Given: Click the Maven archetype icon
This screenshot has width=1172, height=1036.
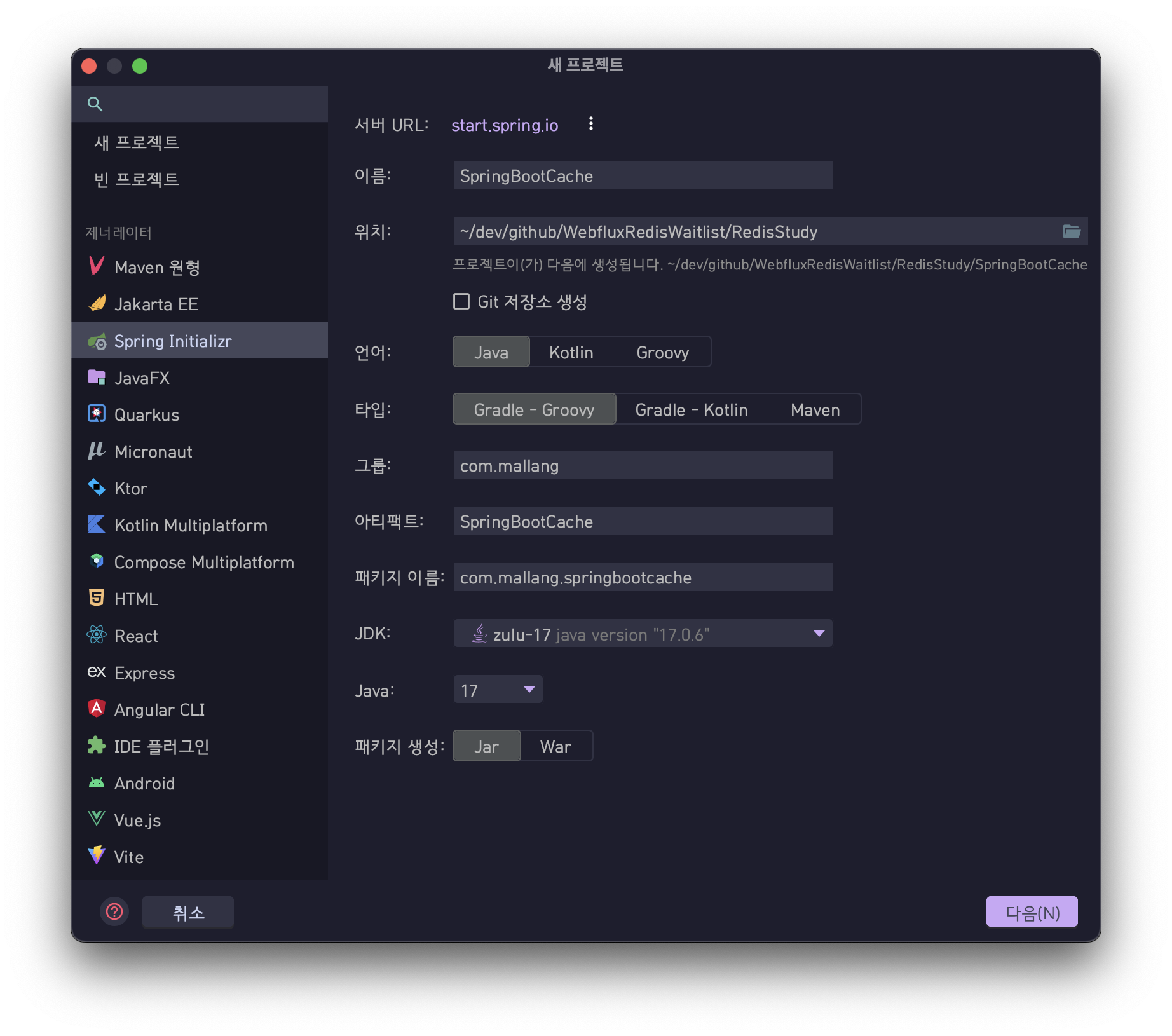Looking at the screenshot, I should click(x=97, y=266).
